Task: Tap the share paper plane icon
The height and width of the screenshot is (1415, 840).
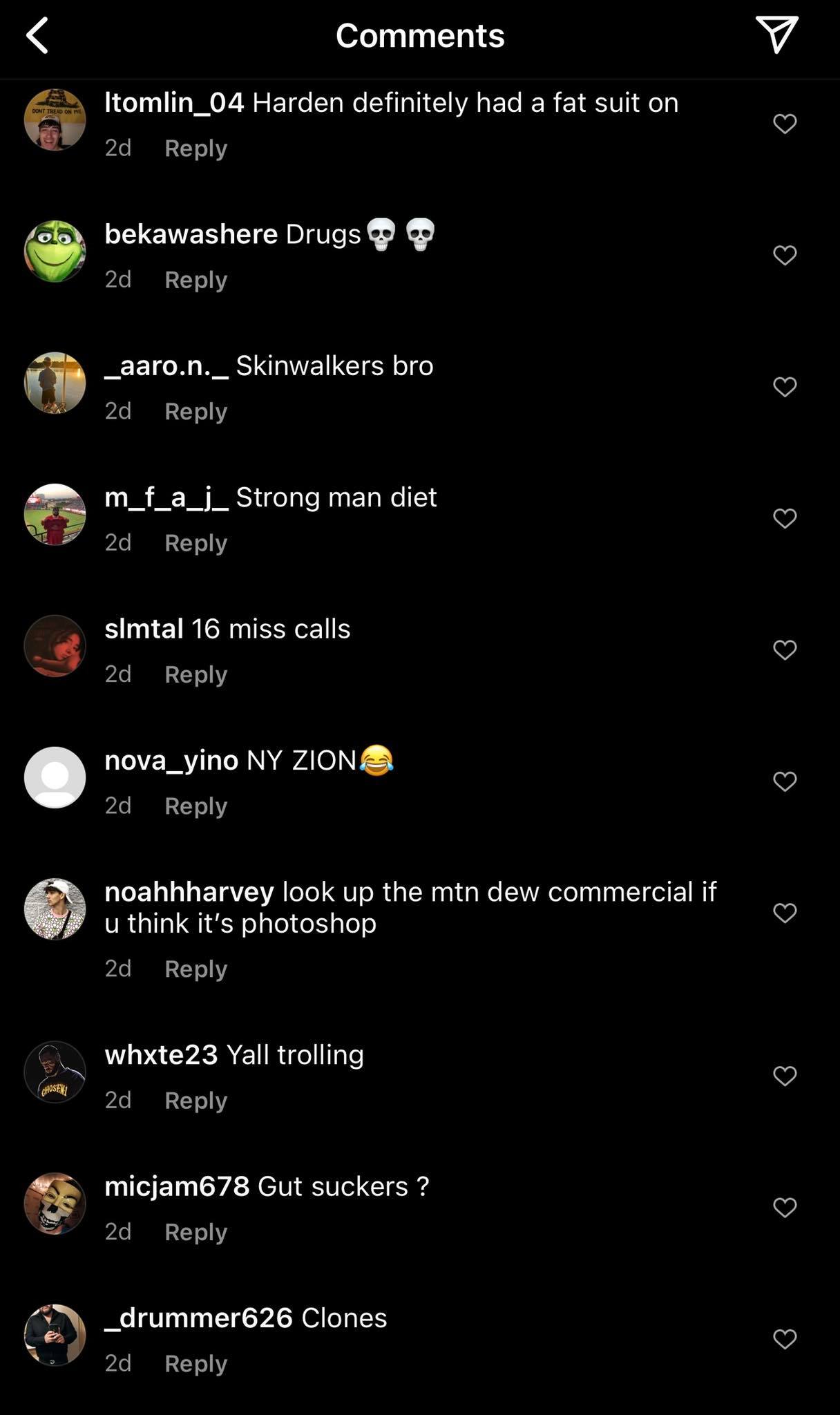Action: pyautogui.click(x=777, y=34)
